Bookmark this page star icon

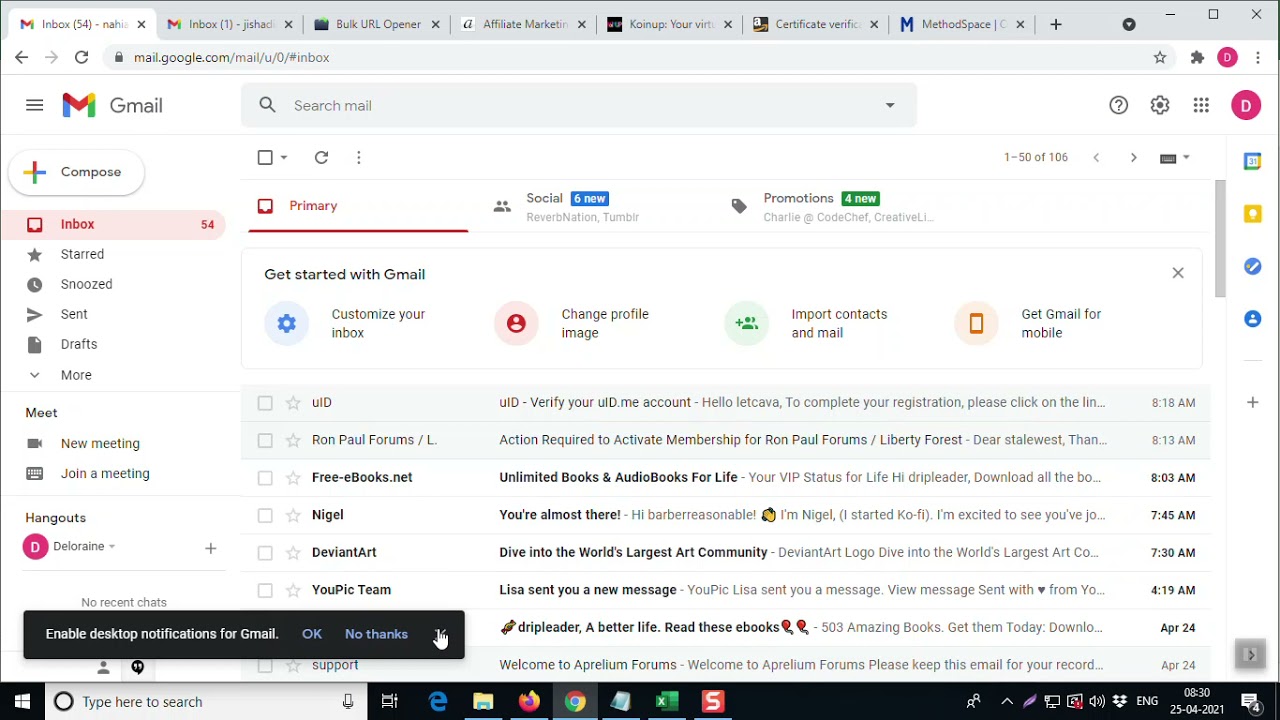click(x=1160, y=58)
